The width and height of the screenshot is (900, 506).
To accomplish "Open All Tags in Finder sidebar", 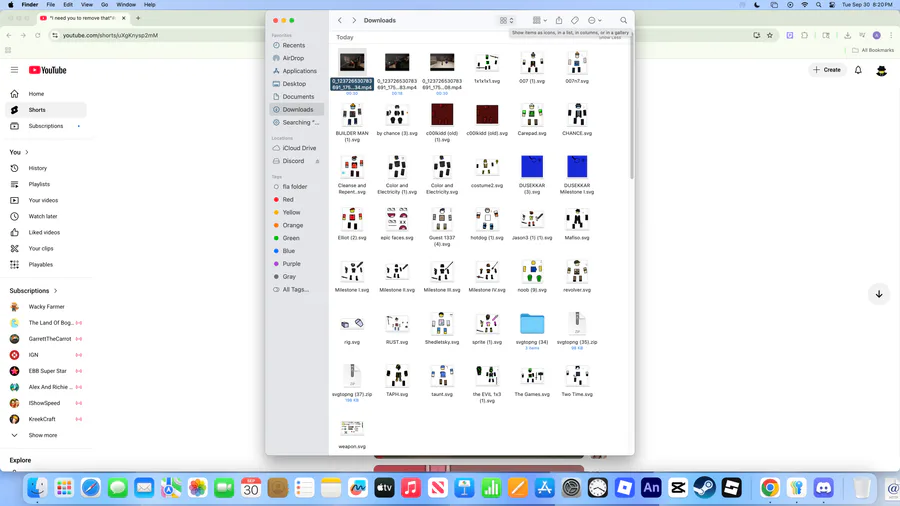I will pyautogui.click(x=296, y=290).
